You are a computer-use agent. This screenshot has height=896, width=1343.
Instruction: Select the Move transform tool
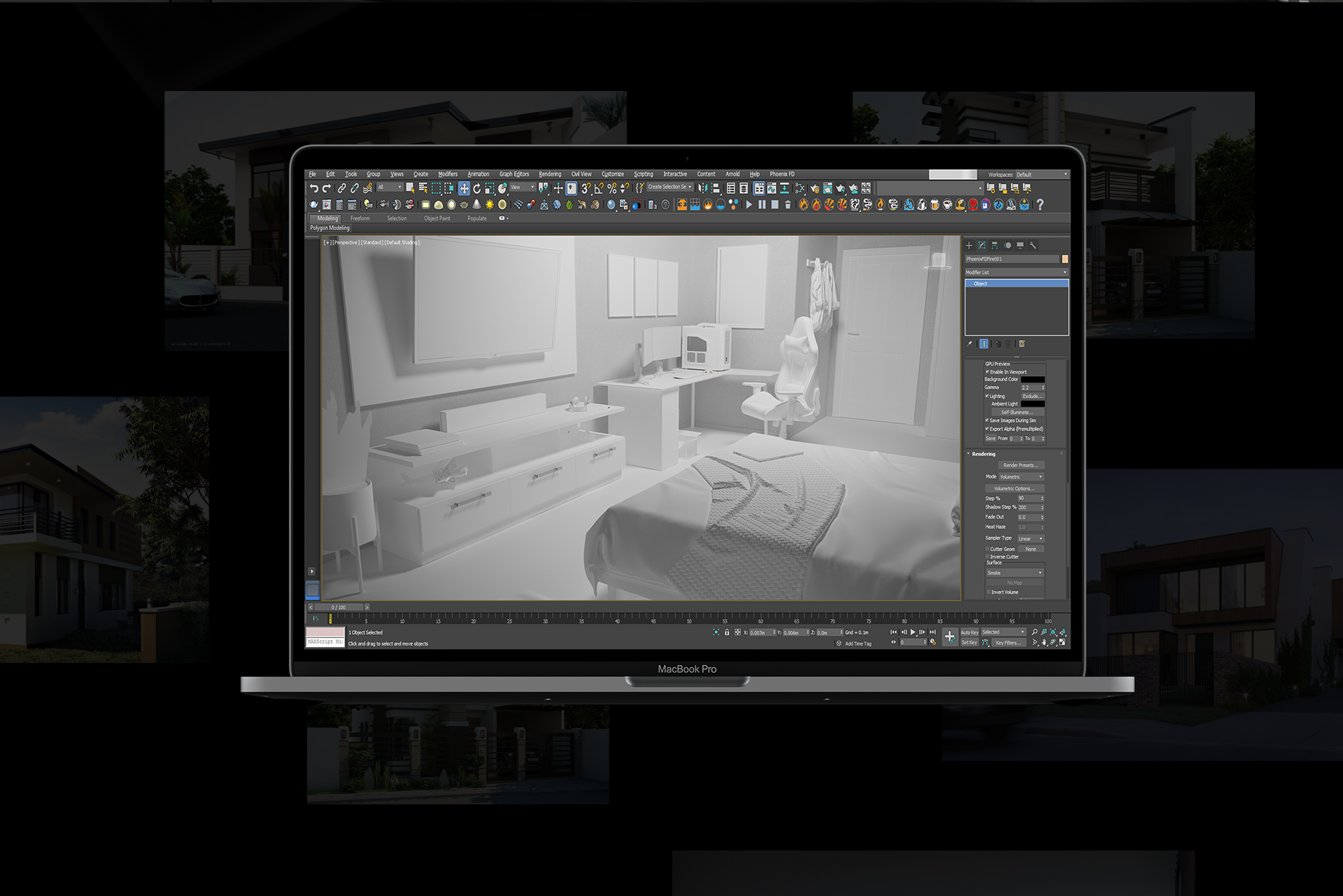pyautogui.click(x=464, y=188)
